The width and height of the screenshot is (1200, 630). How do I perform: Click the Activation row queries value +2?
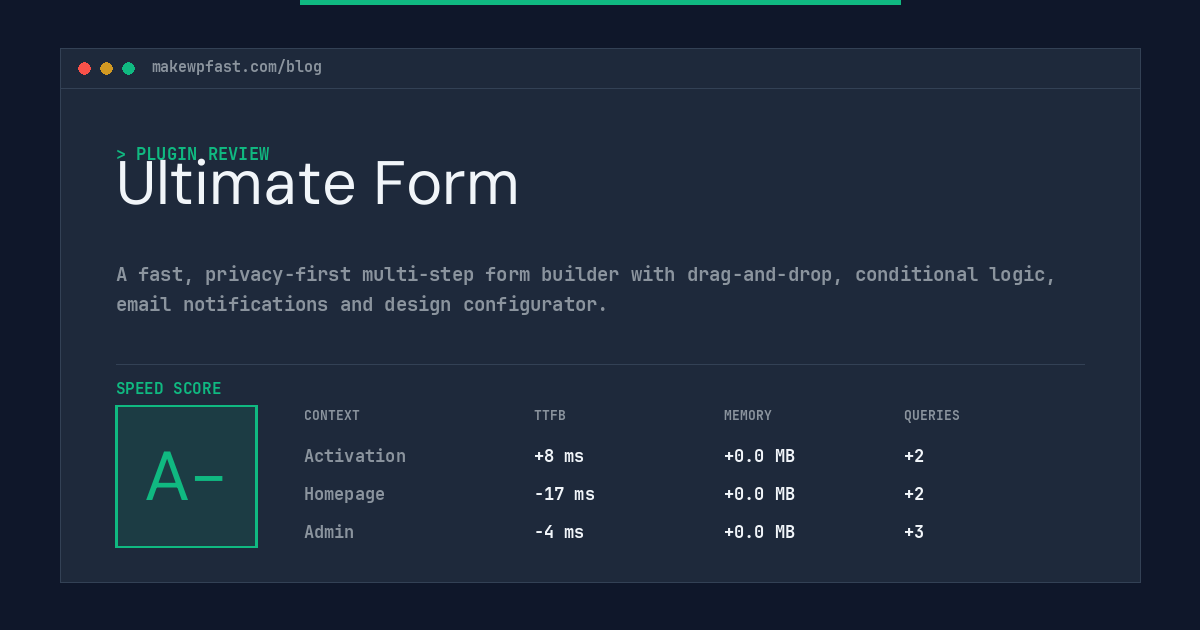[914, 456]
